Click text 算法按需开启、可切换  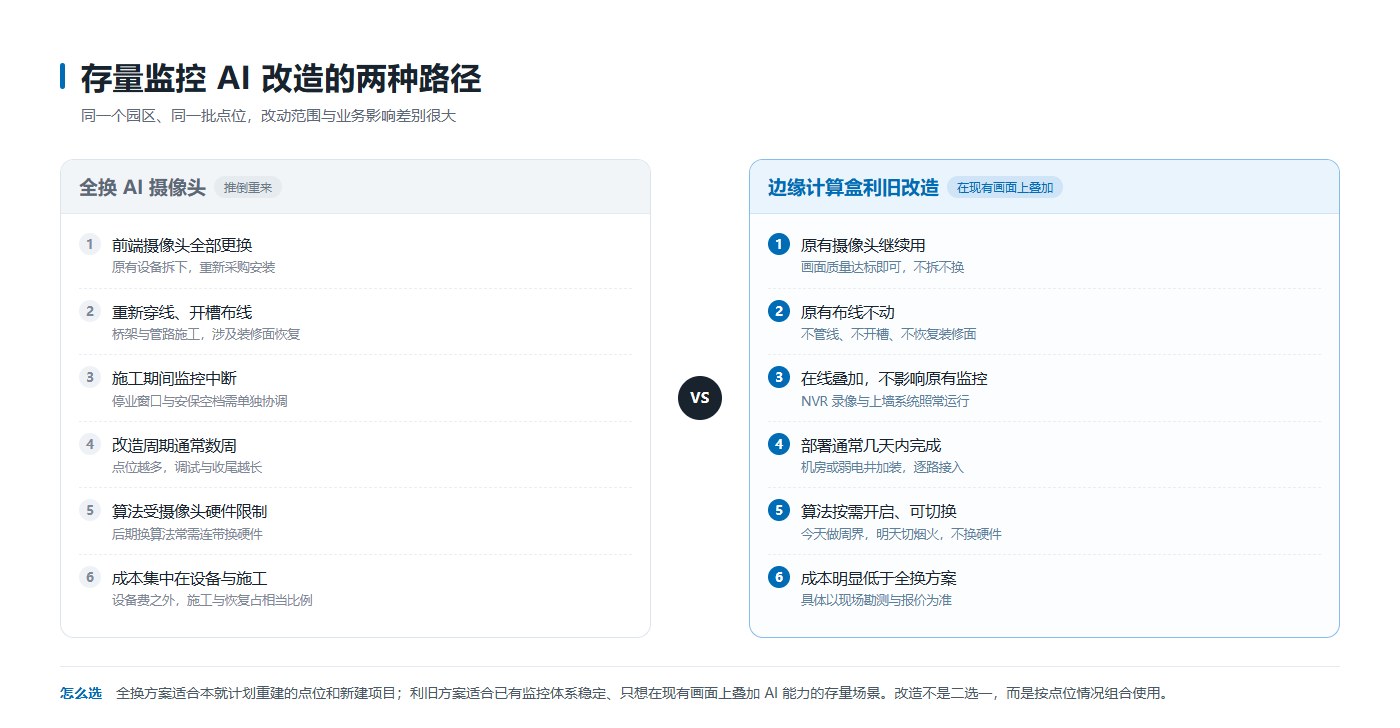[879, 511]
